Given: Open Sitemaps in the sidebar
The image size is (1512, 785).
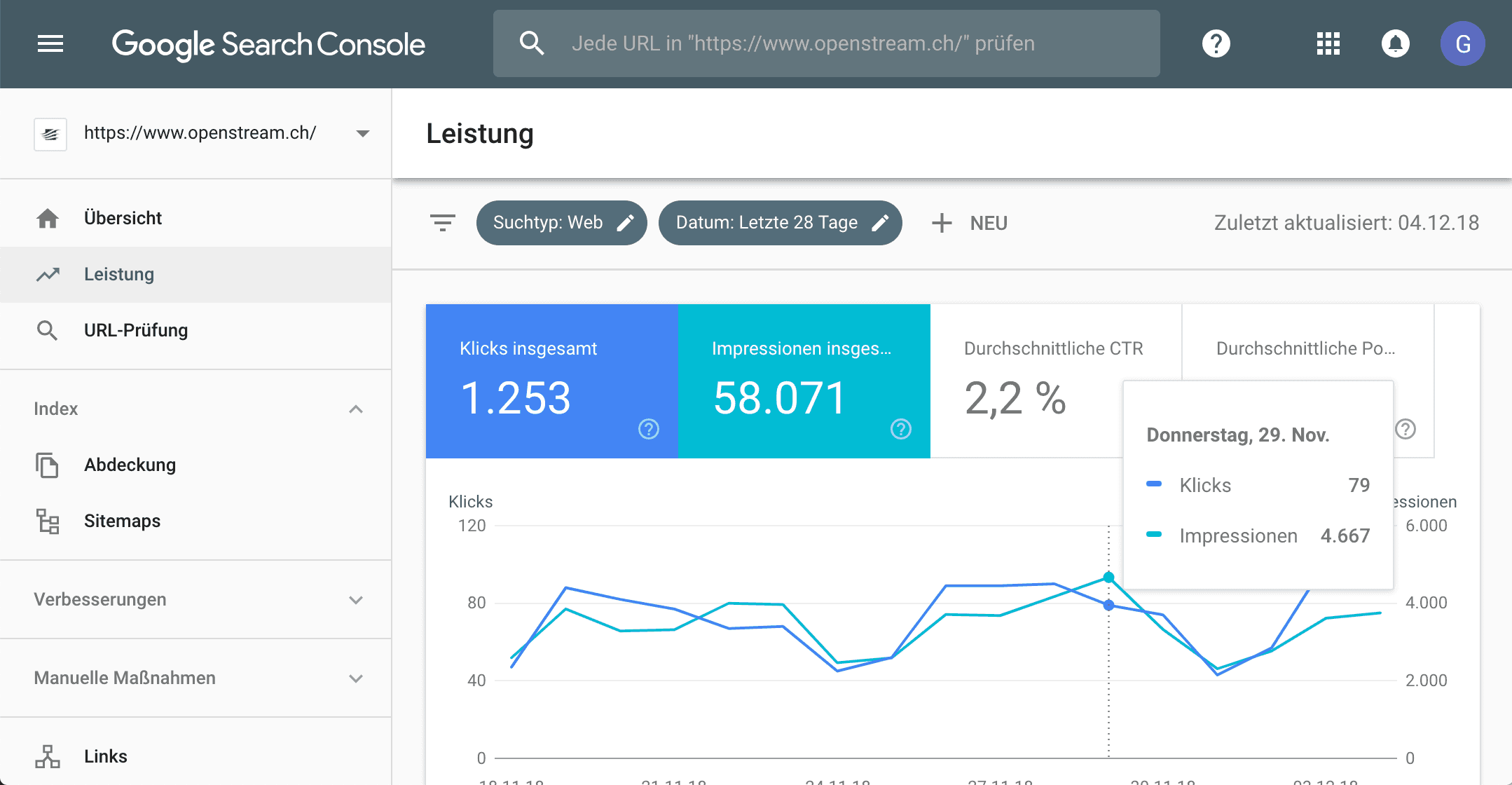Looking at the screenshot, I should [x=122, y=521].
